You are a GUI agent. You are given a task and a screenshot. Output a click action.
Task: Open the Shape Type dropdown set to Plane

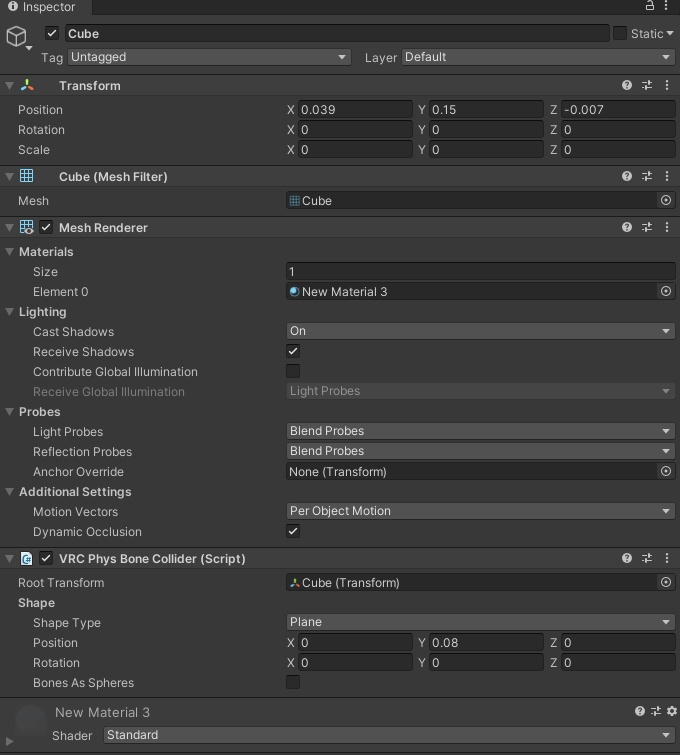click(480, 622)
